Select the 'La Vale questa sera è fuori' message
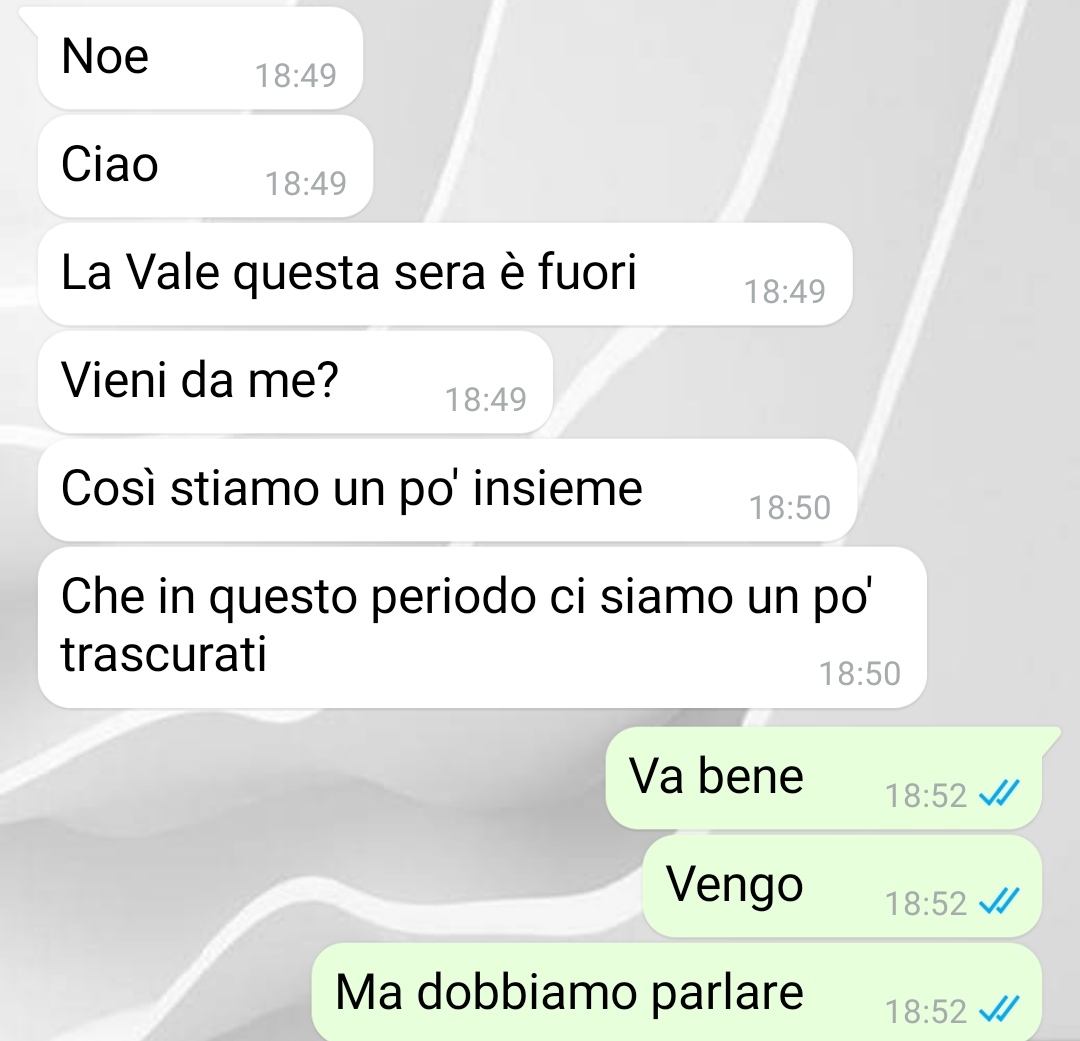 (x=445, y=274)
